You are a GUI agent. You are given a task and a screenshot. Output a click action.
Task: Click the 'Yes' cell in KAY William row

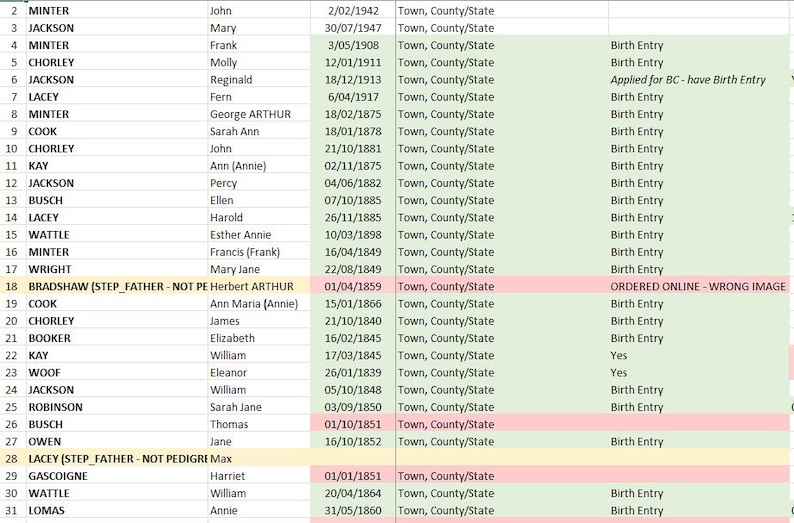coord(698,355)
